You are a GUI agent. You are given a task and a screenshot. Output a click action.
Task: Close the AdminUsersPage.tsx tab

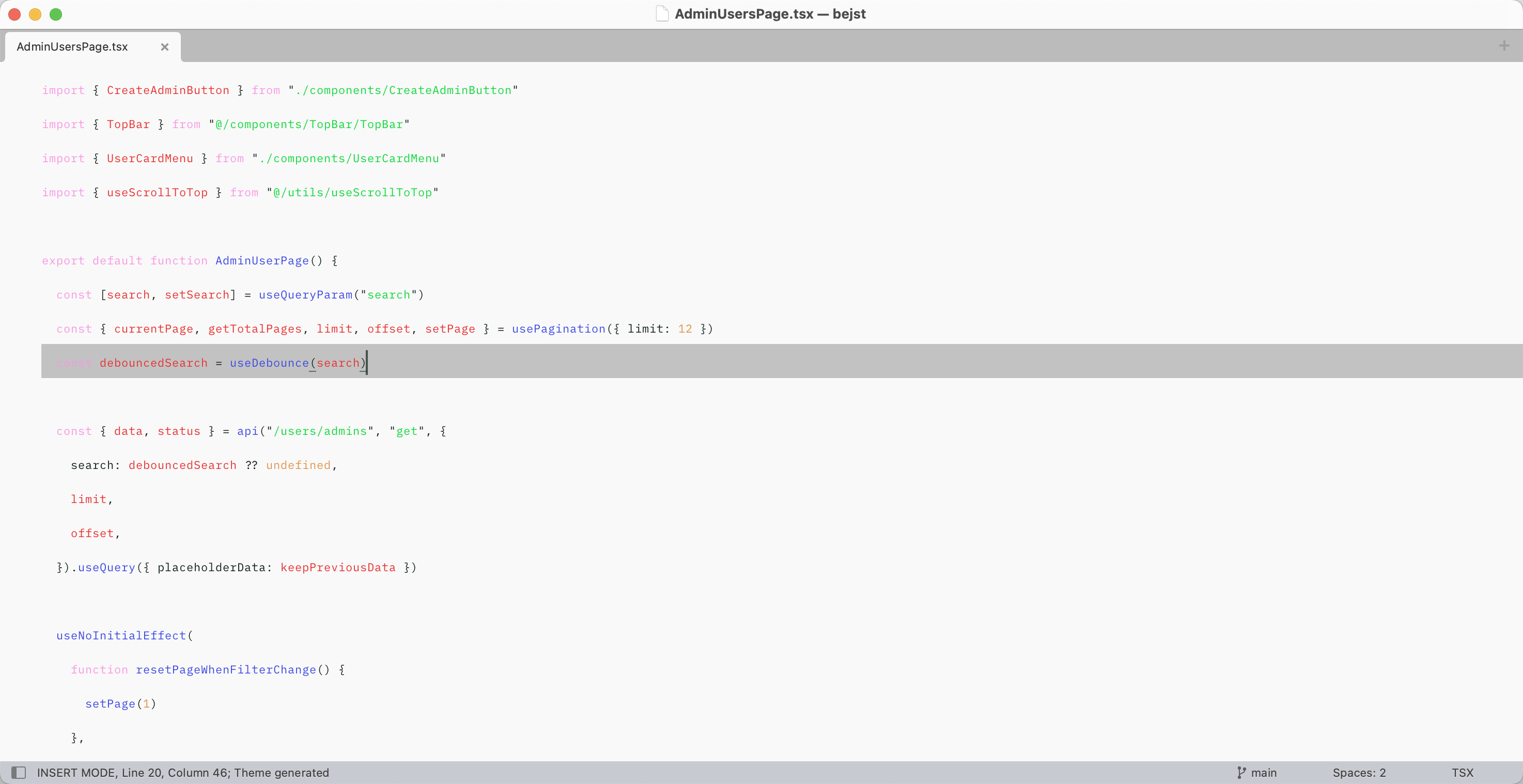click(164, 46)
